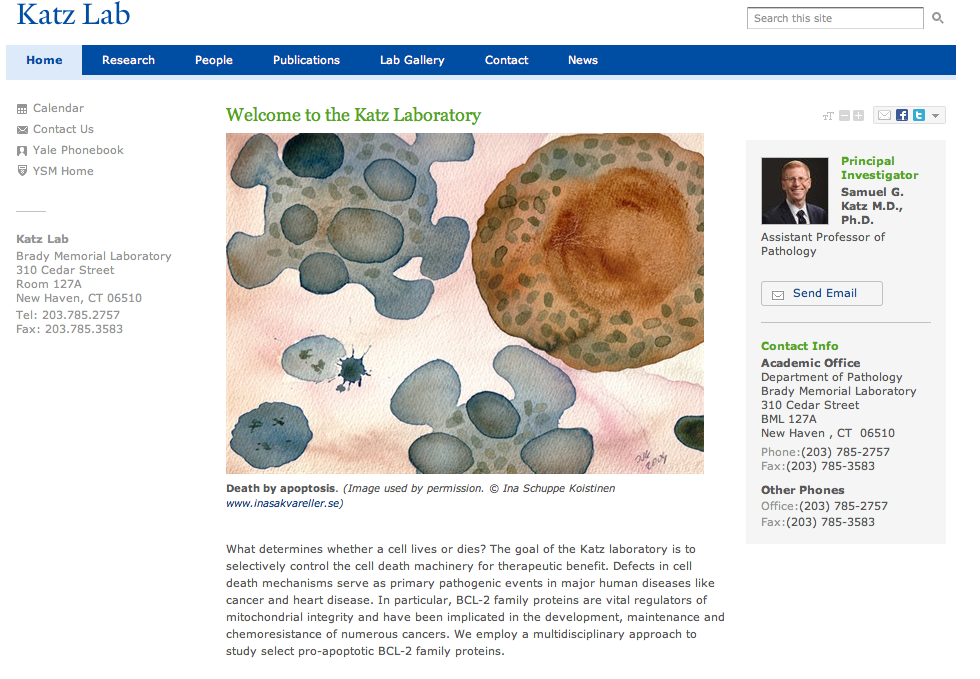Click Samuel Katz's portrait photo

(x=794, y=191)
